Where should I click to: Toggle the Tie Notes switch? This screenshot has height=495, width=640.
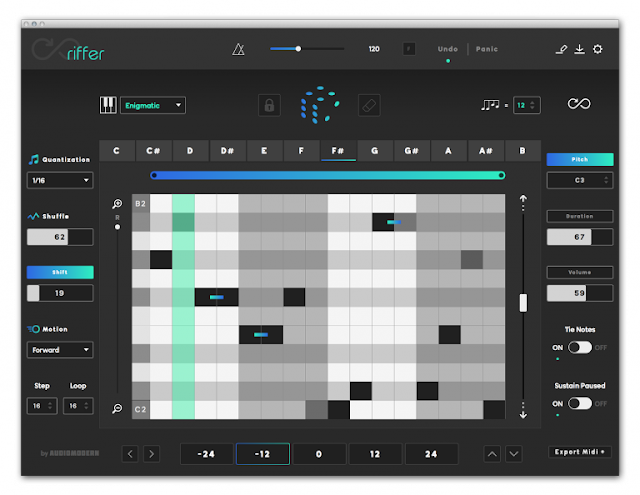click(x=580, y=347)
